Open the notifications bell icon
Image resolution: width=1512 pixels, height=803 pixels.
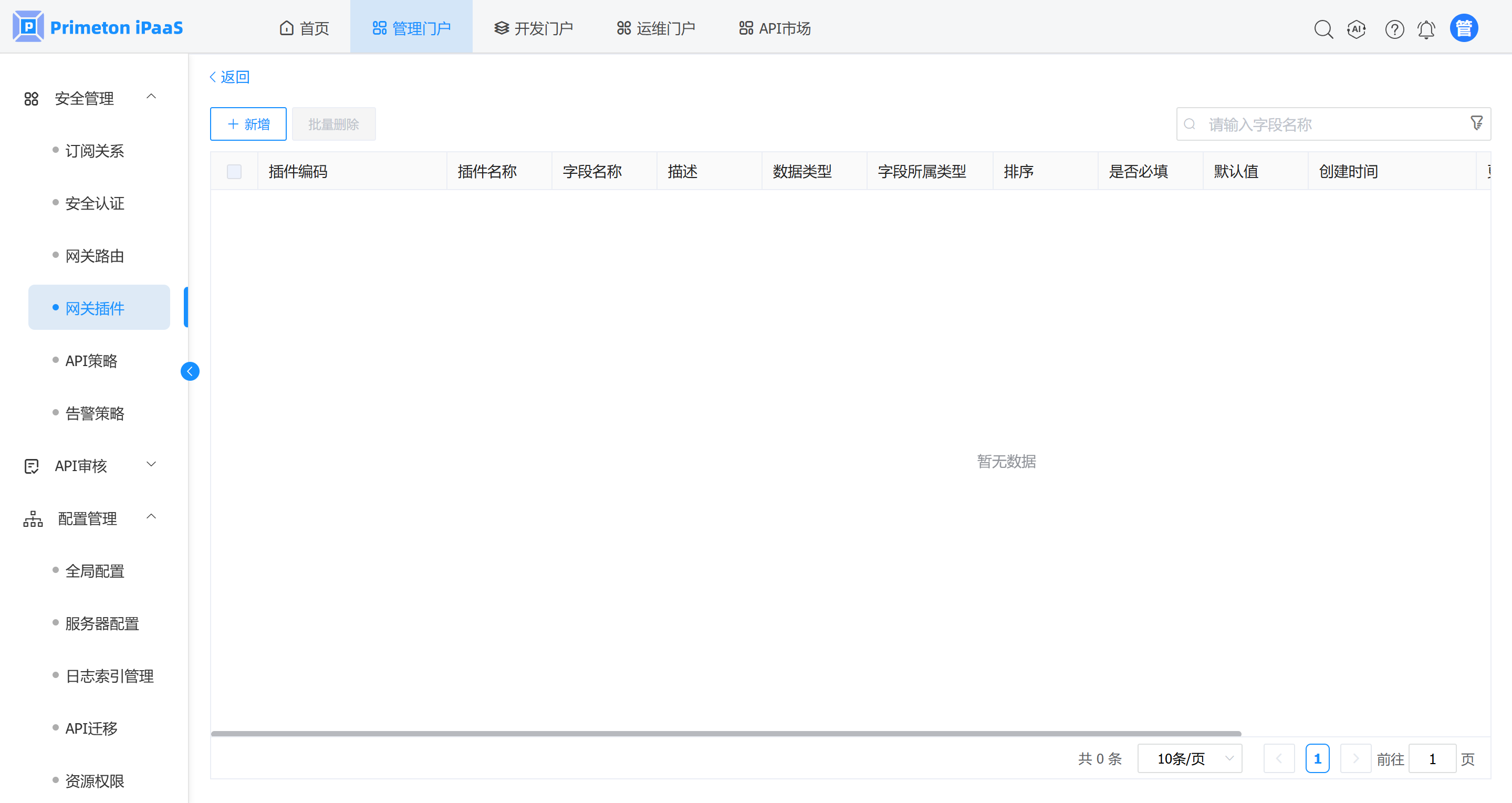coord(1426,29)
